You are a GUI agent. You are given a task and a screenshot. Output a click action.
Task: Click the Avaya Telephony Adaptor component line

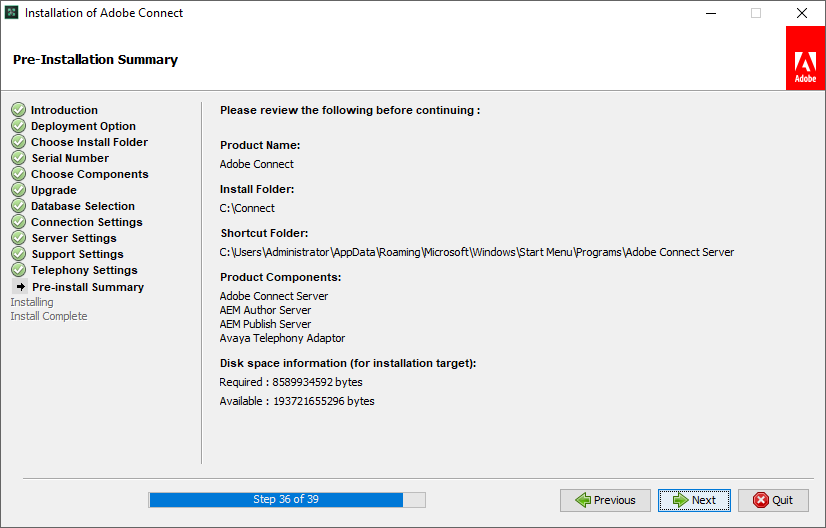coord(282,338)
